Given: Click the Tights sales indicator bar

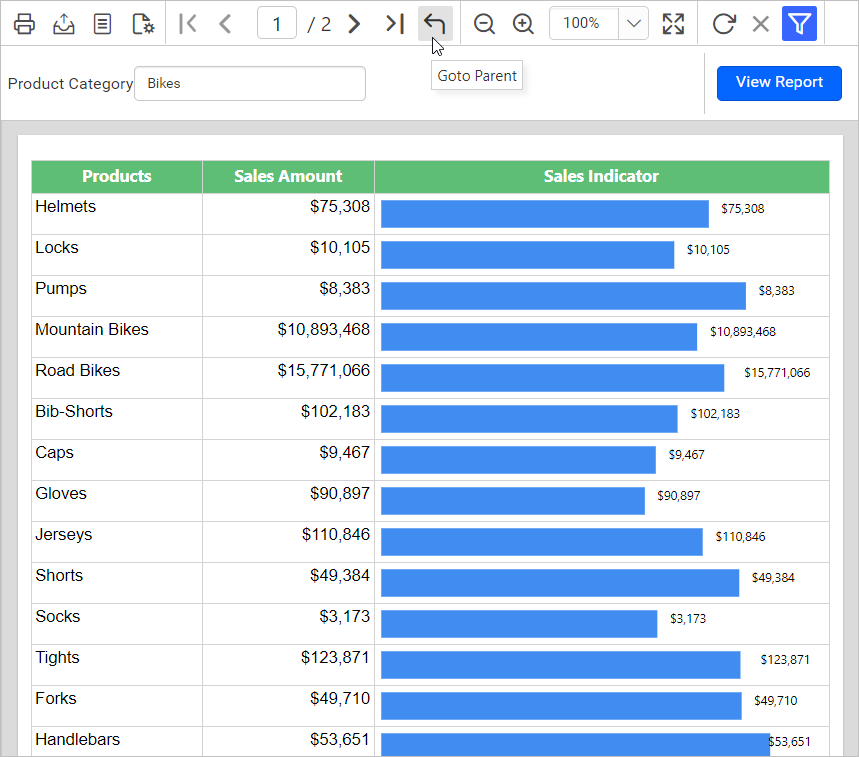Looking at the screenshot, I should click(560, 665).
